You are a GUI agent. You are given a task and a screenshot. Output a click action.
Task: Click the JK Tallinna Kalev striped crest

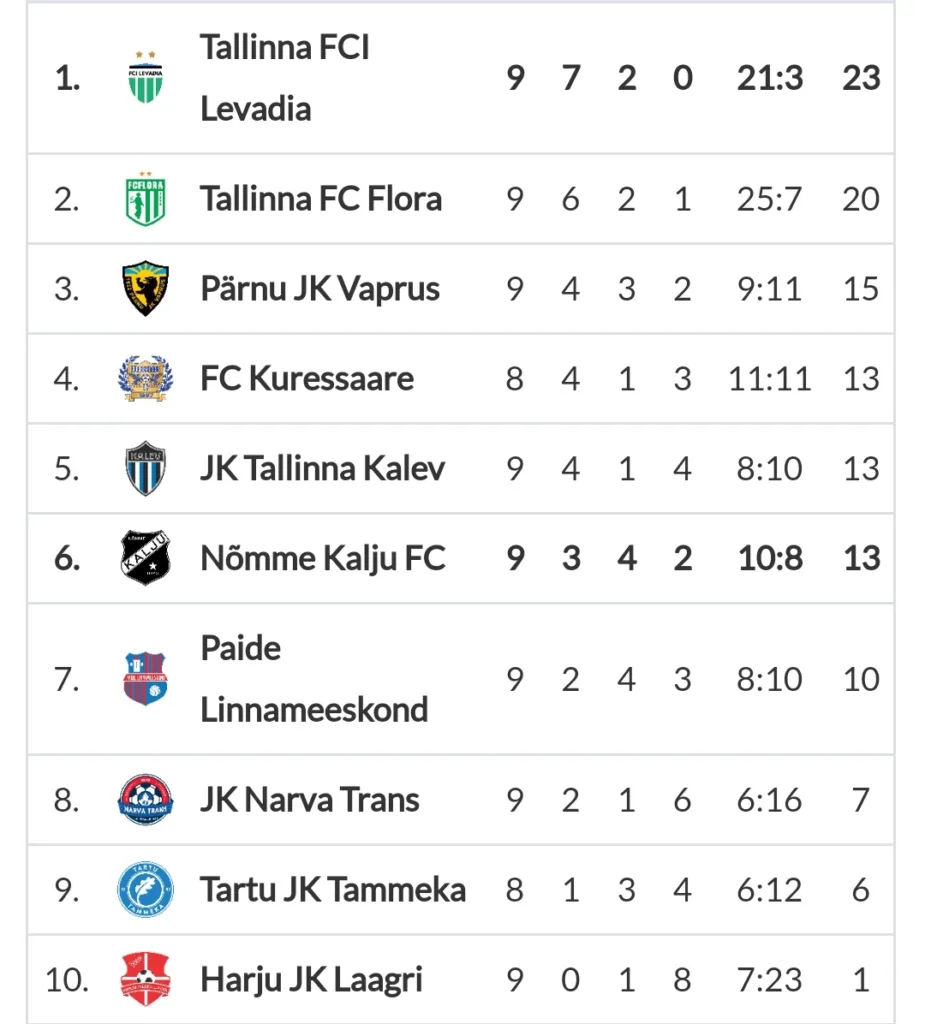coord(145,468)
